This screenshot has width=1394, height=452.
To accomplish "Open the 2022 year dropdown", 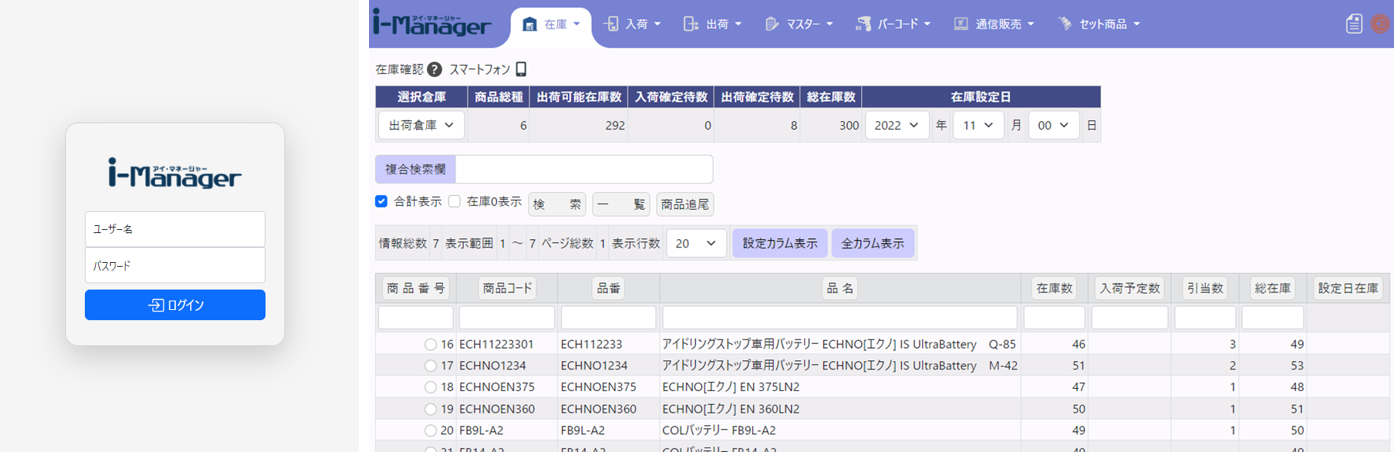I will click(896, 125).
